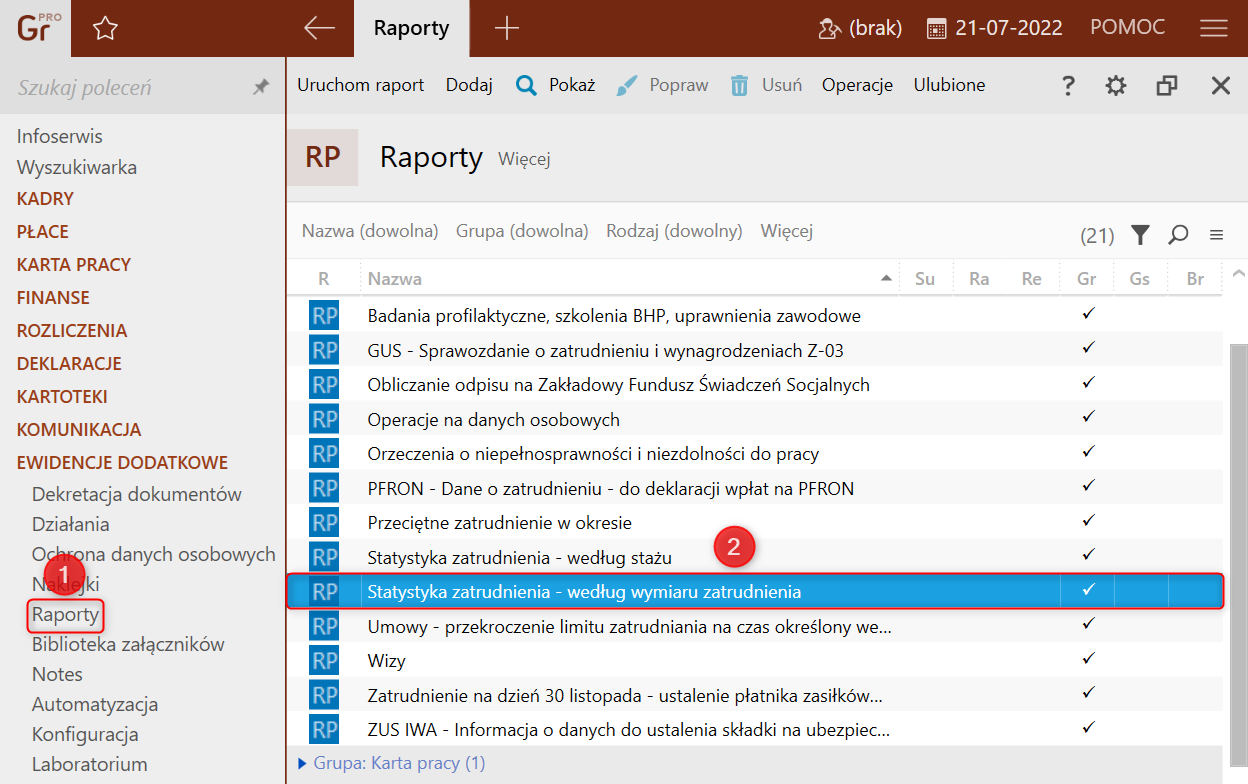
Task: Open the Nazwa (dowolna) filter dropdown
Action: point(370,231)
